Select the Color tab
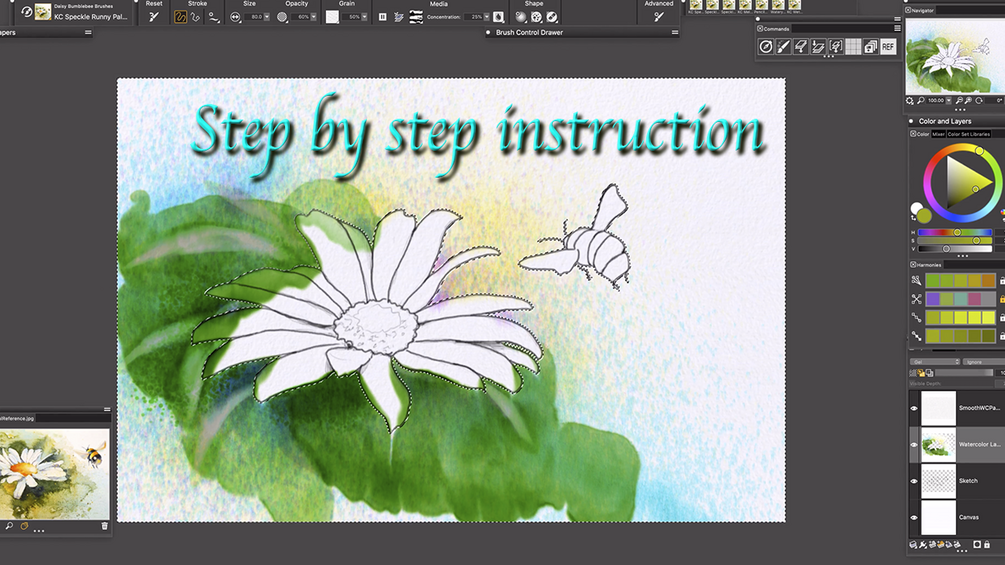 pyautogui.click(x=920, y=134)
